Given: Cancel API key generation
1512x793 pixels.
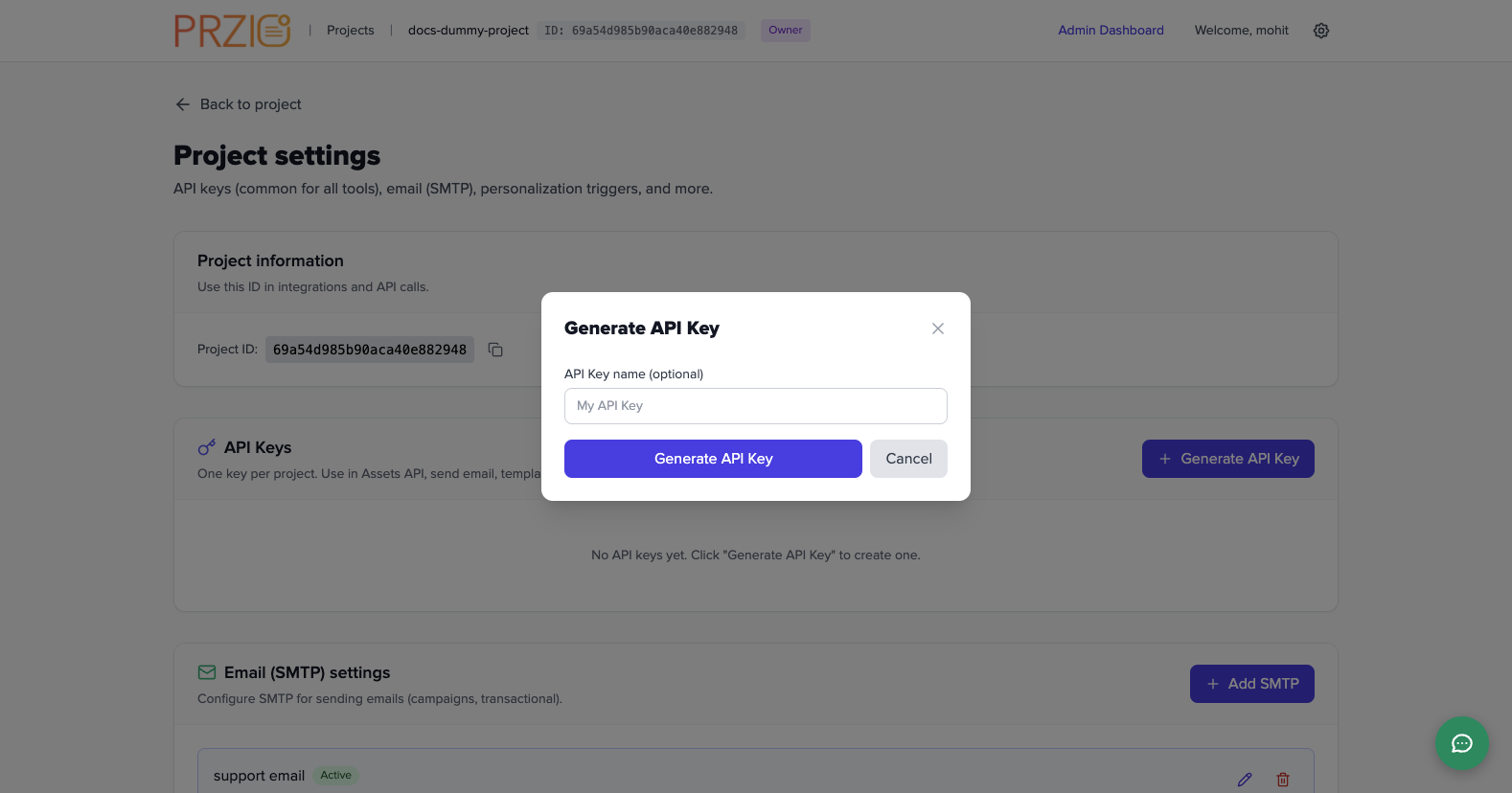Looking at the screenshot, I should tap(907, 458).
